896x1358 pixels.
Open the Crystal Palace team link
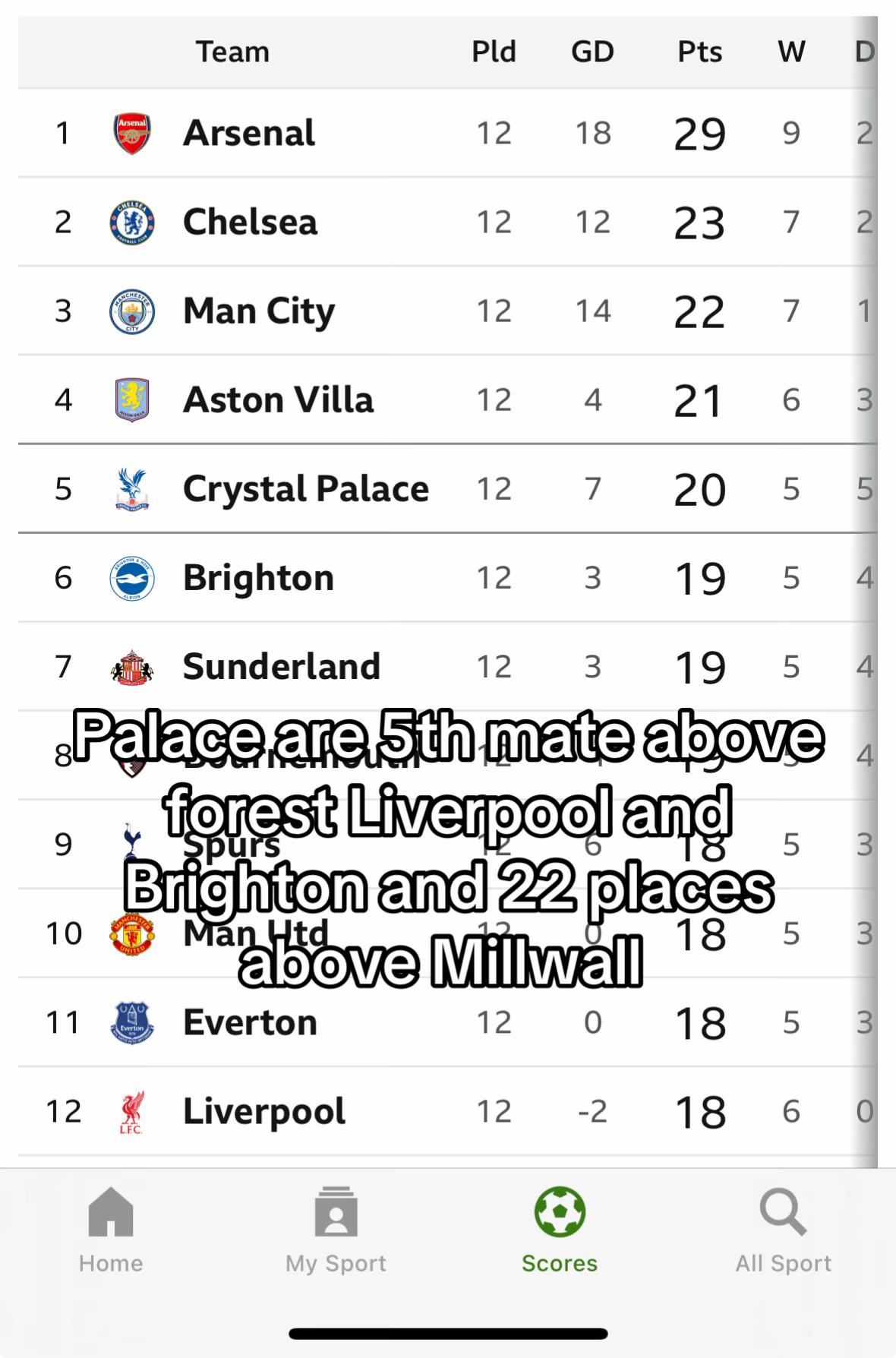[x=305, y=489]
